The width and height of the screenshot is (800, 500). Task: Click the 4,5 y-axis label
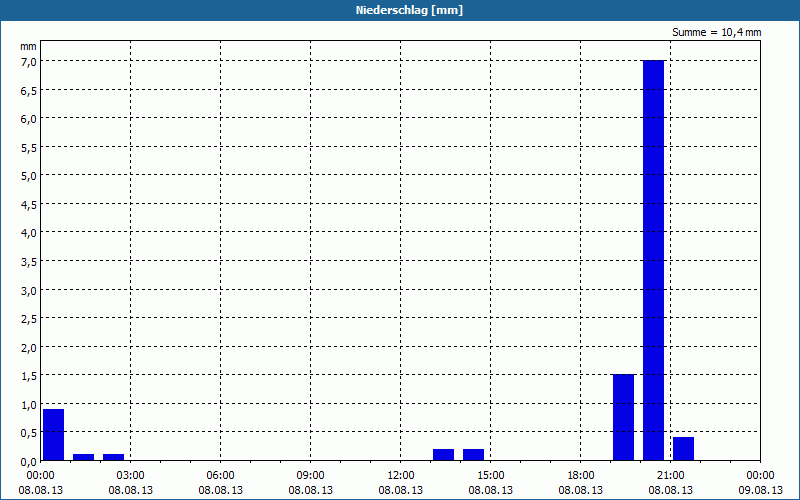28,204
